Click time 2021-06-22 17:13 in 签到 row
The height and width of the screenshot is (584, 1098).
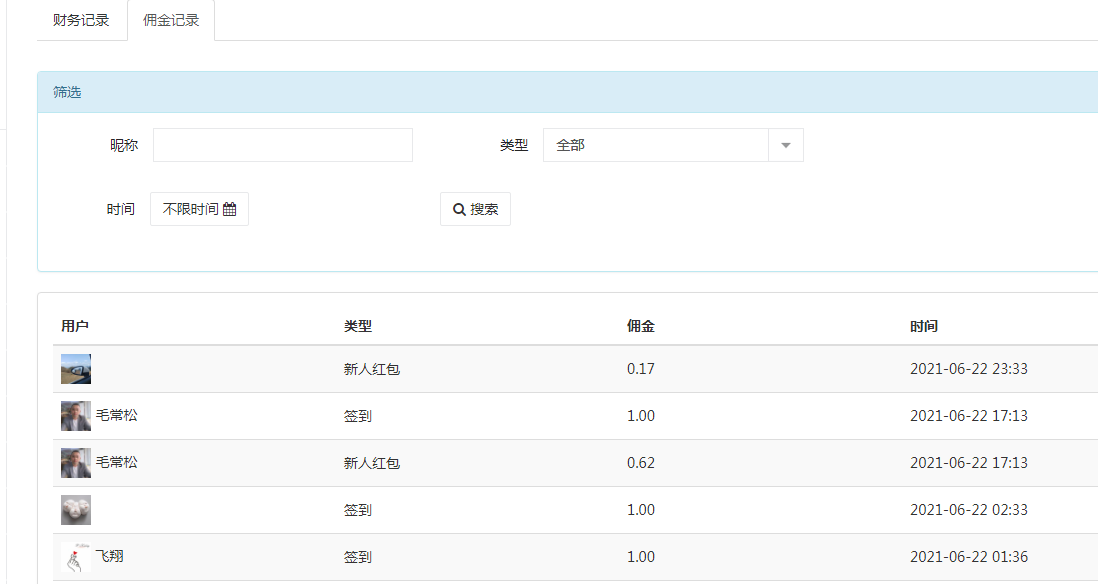(x=969, y=416)
